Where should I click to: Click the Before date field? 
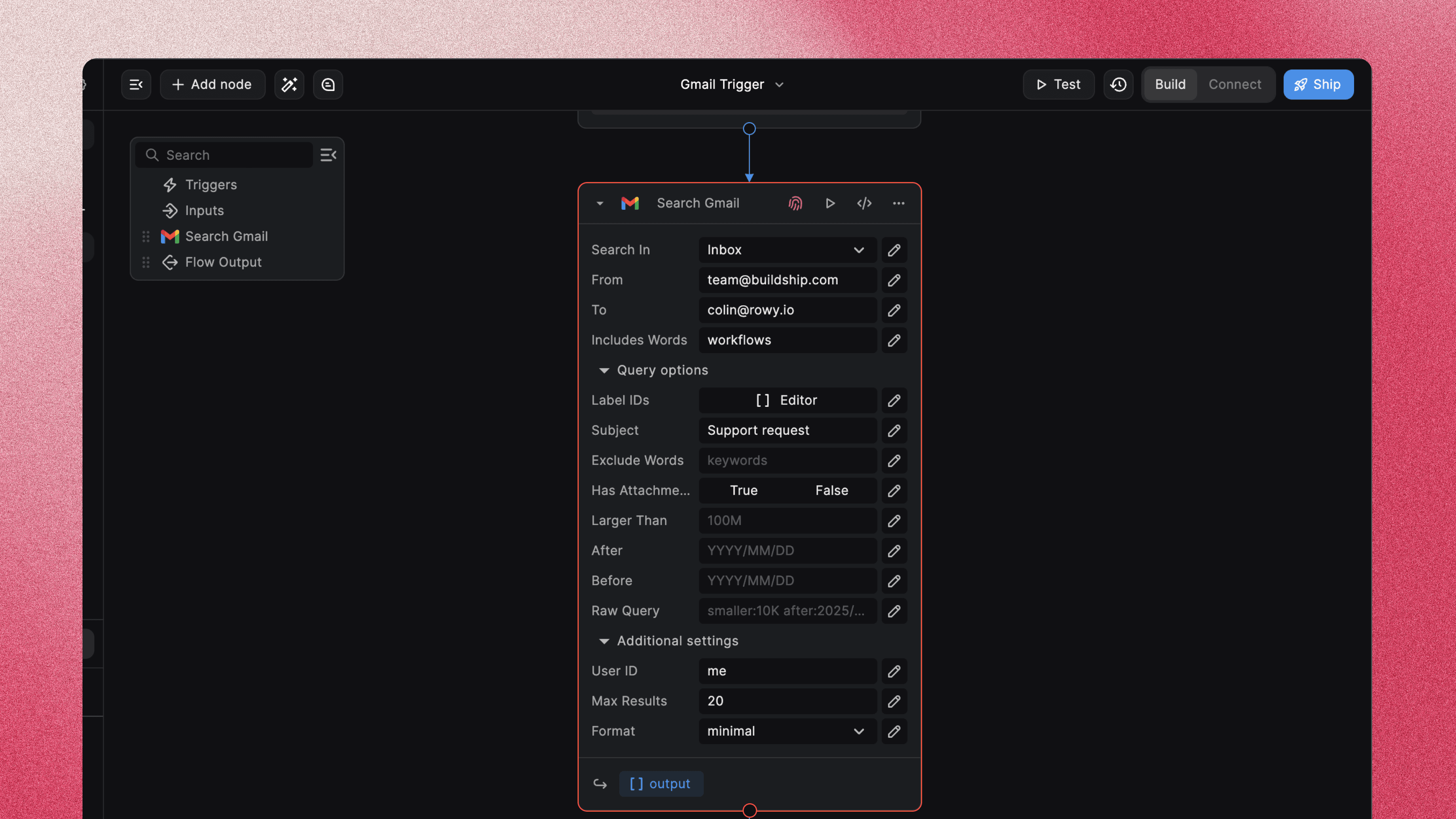[x=787, y=581]
